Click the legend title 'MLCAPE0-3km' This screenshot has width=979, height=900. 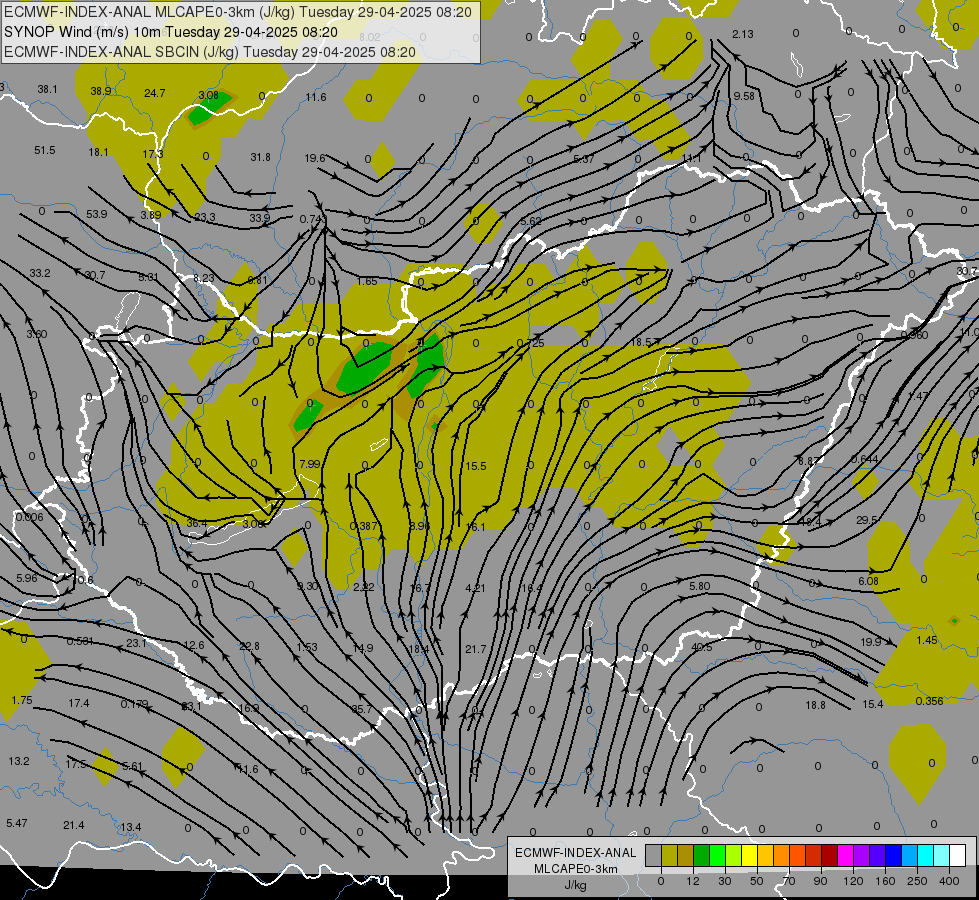576,869
